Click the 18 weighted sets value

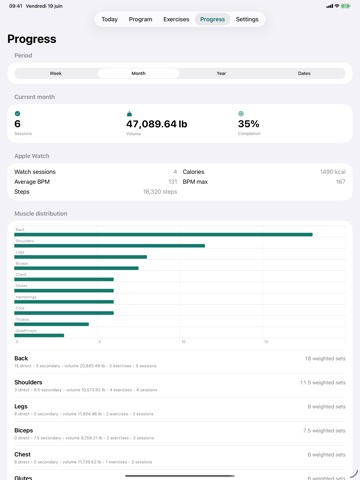325,359
